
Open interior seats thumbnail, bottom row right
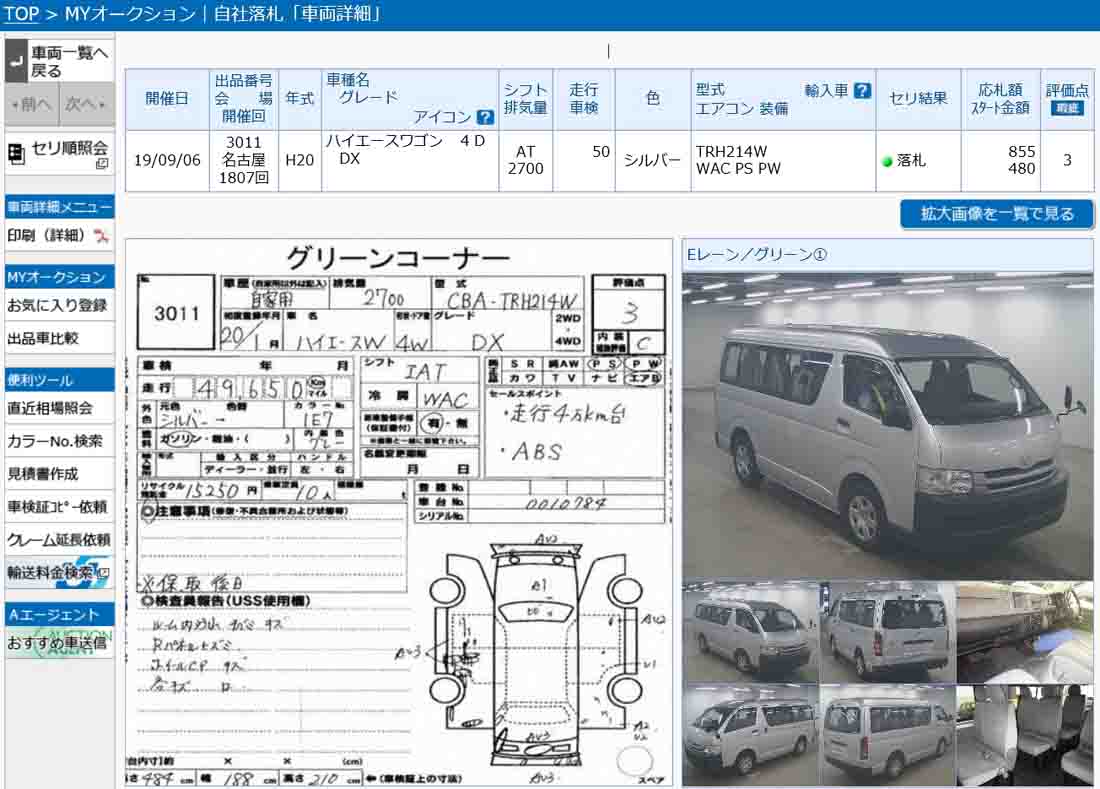[1025, 735]
